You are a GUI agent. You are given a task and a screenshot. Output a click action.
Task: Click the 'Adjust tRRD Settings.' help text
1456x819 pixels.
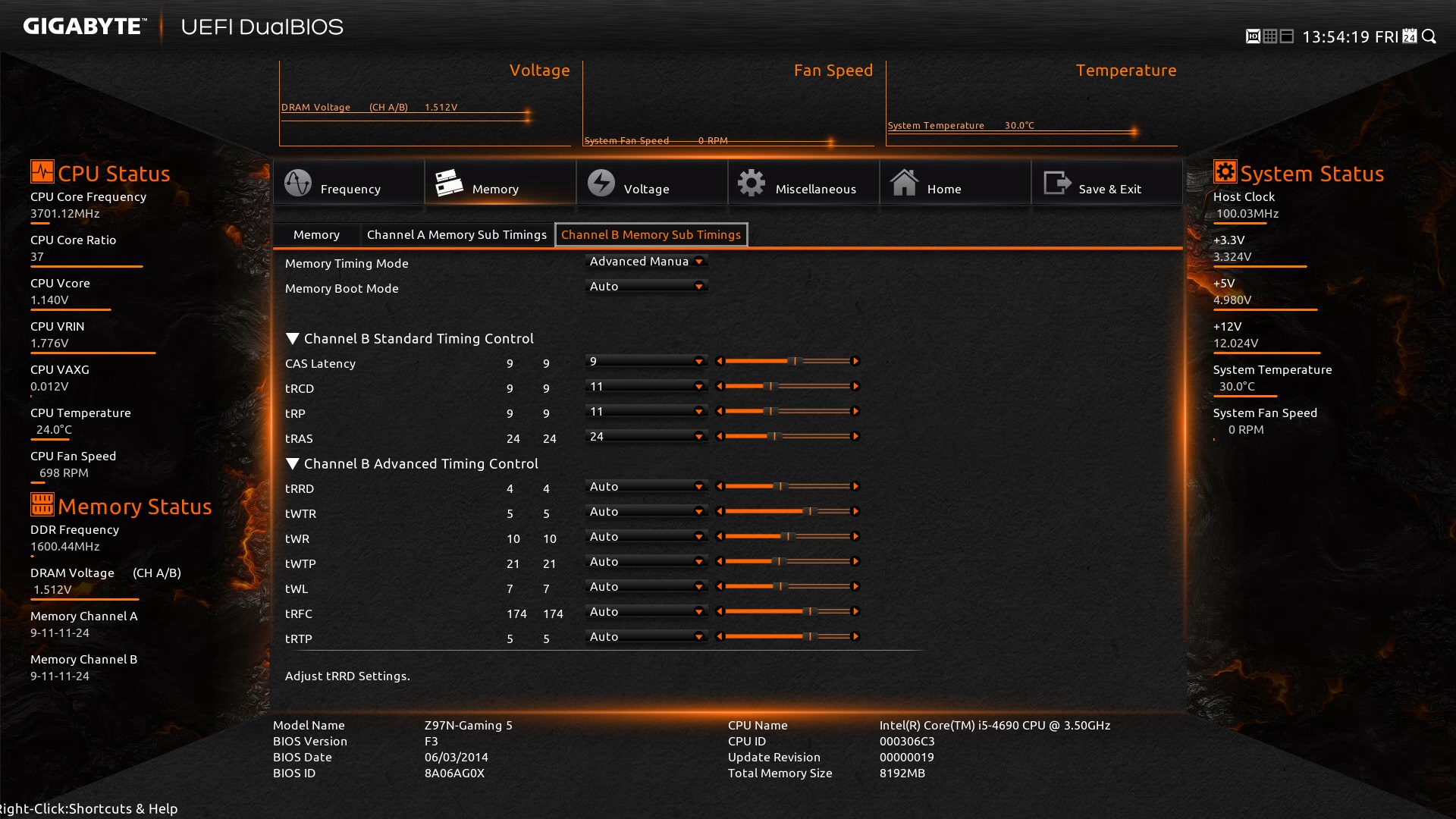click(x=347, y=676)
